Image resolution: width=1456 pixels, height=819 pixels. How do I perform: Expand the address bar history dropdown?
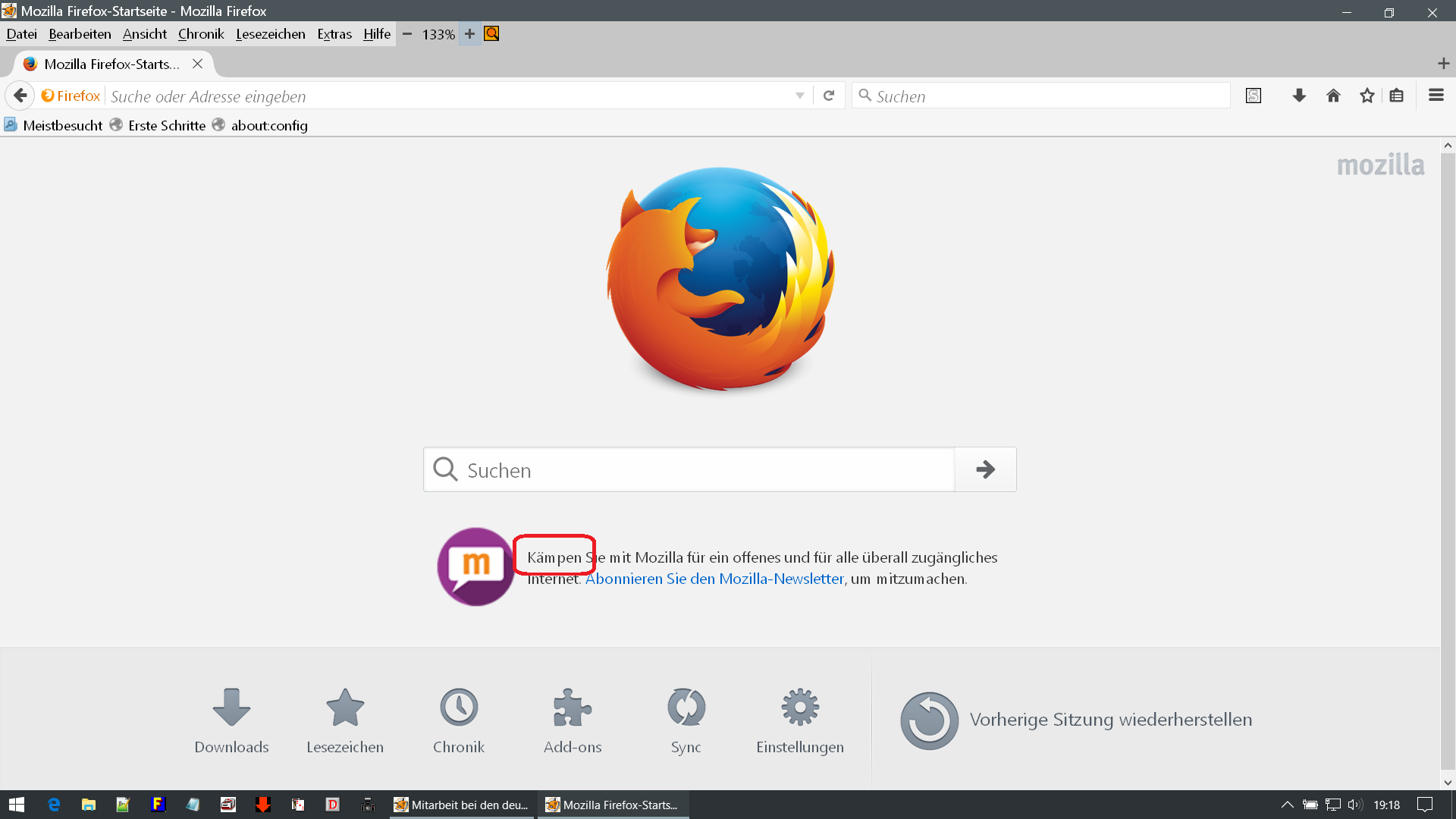[799, 96]
